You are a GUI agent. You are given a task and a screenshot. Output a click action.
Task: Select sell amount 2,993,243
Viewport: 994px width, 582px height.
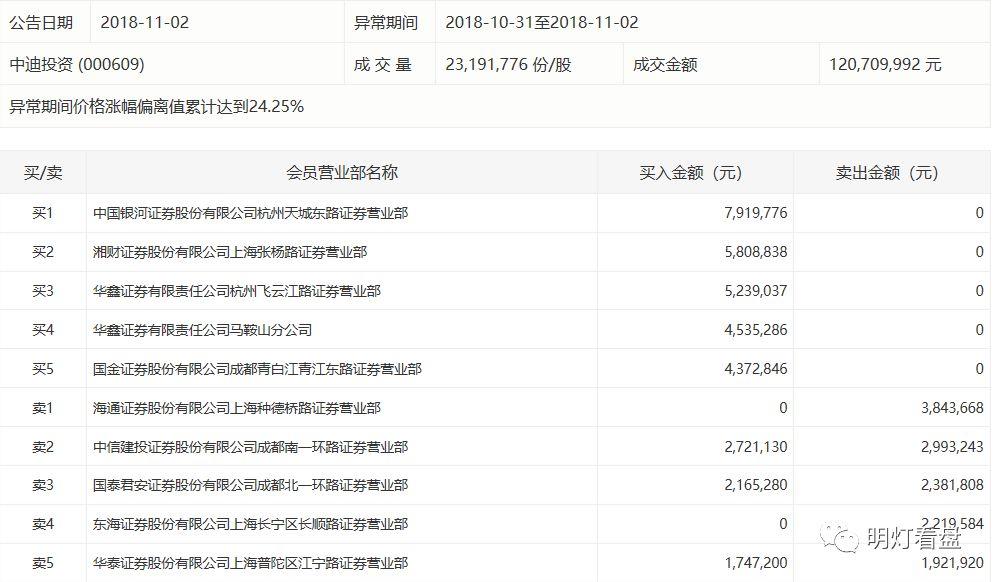pos(952,448)
